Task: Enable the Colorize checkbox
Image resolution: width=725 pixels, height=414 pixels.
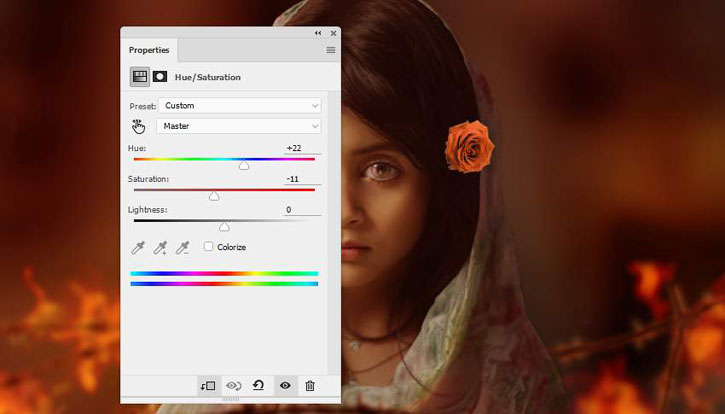Action: pyautogui.click(x=209, y=247)
